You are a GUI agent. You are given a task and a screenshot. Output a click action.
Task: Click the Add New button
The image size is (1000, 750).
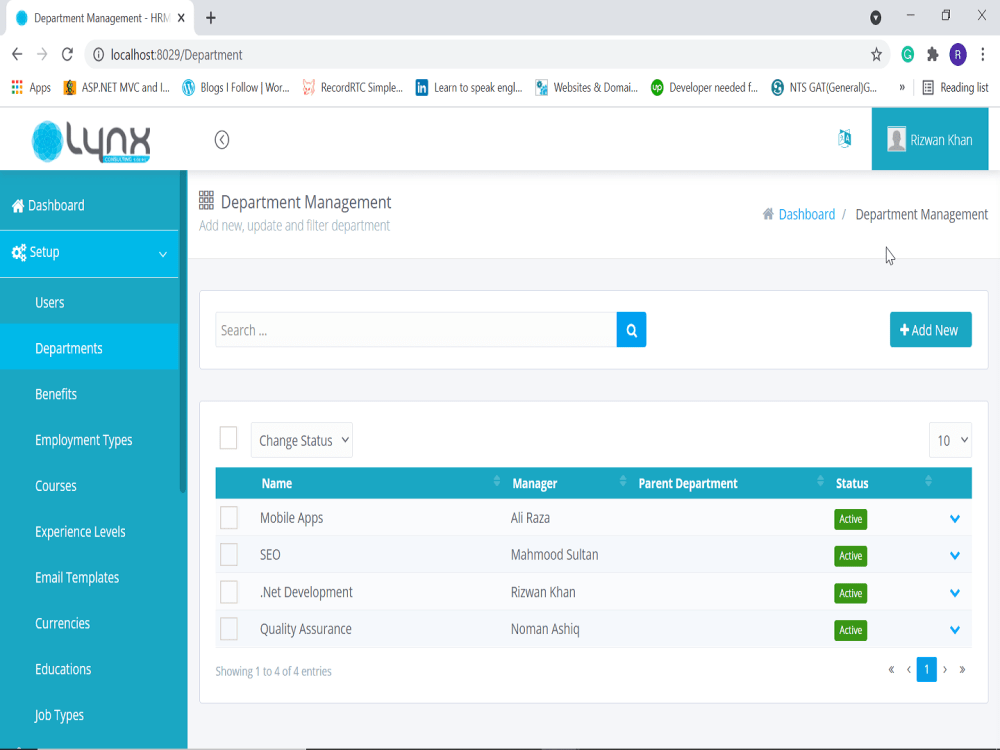pyautogui.click(x=930, y=330)
